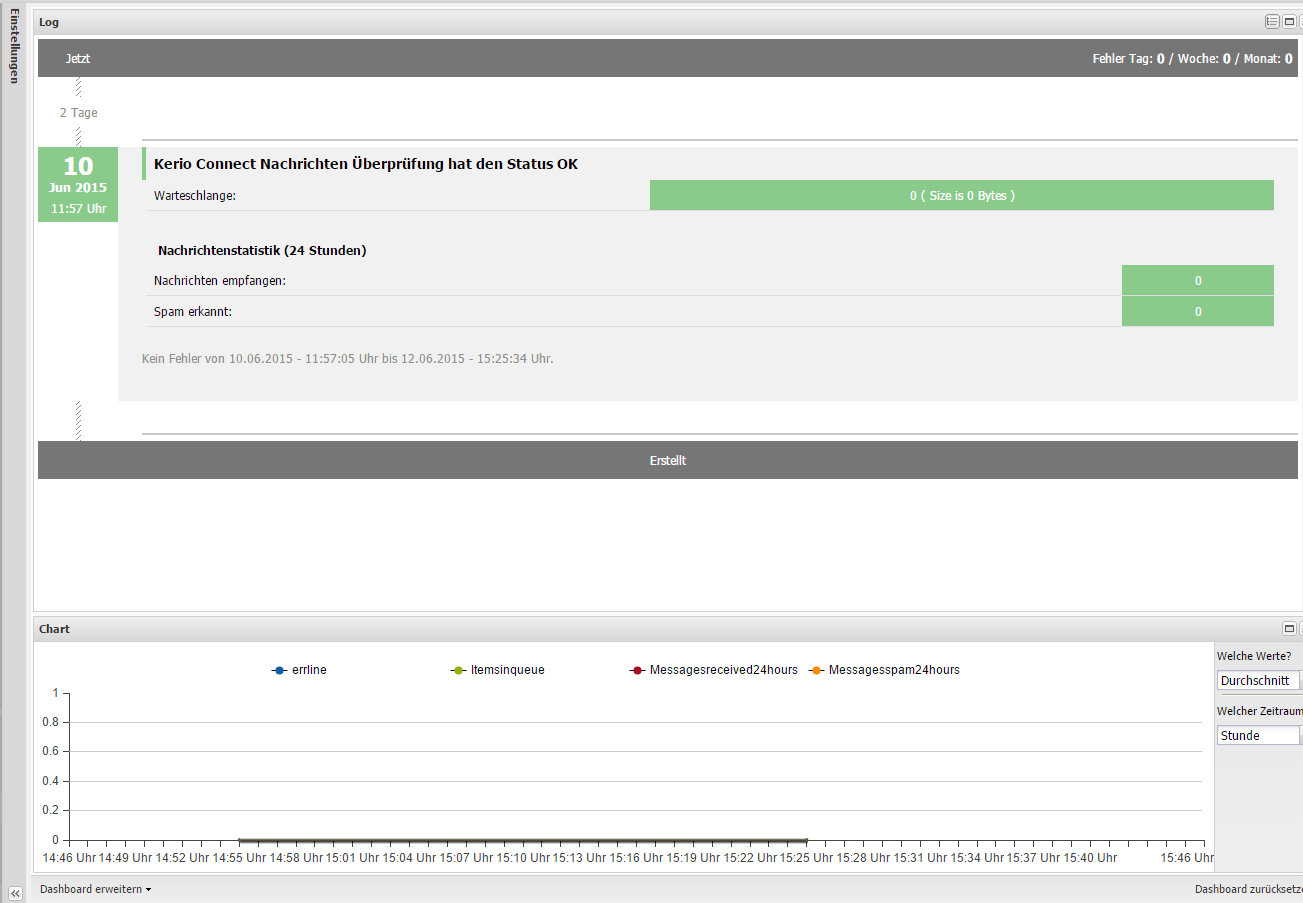Maximize the Chart panel using its window icon
The width and height of the screenshot is (1303, 903).
click(1289, 629)
